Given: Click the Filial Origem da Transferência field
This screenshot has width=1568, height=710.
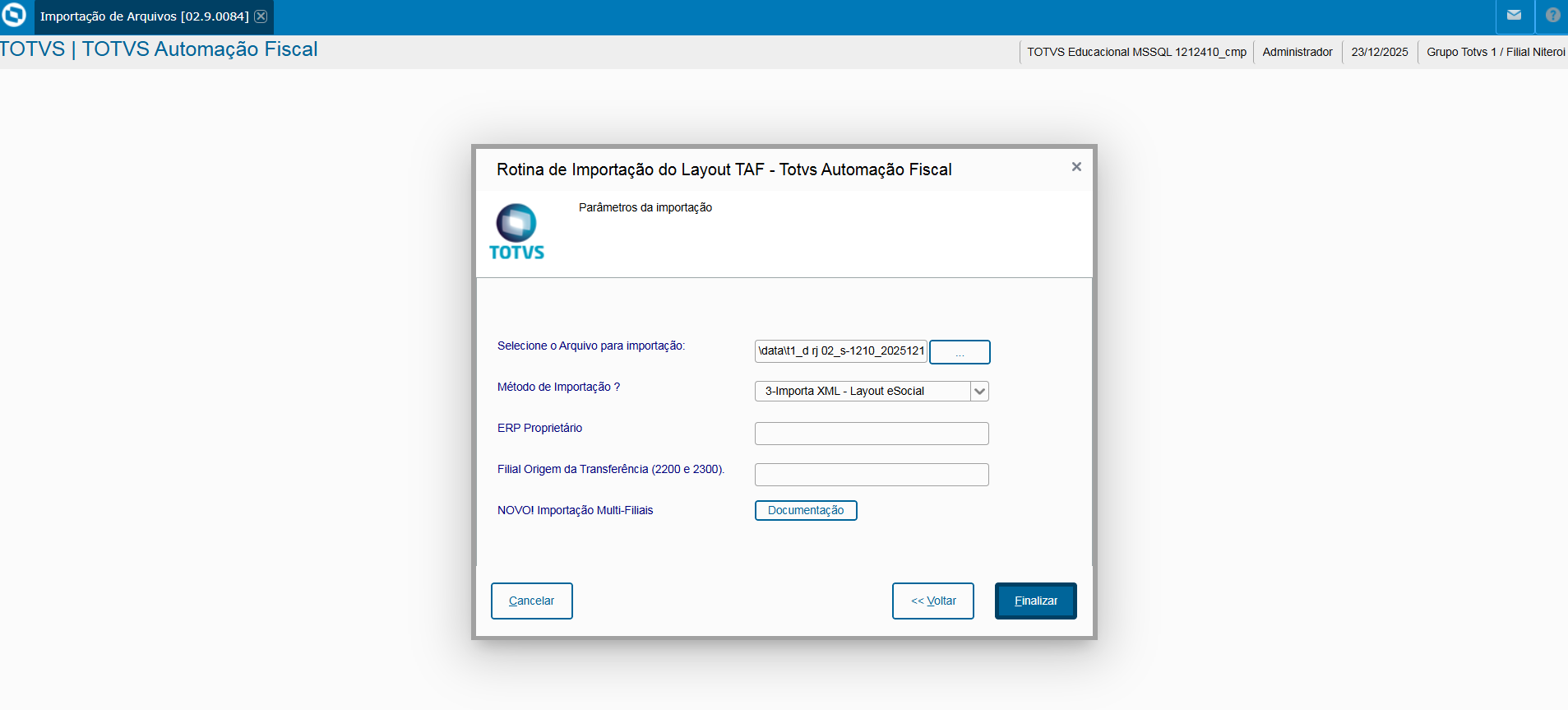Looking at the screenshot, I should point(872,475).
